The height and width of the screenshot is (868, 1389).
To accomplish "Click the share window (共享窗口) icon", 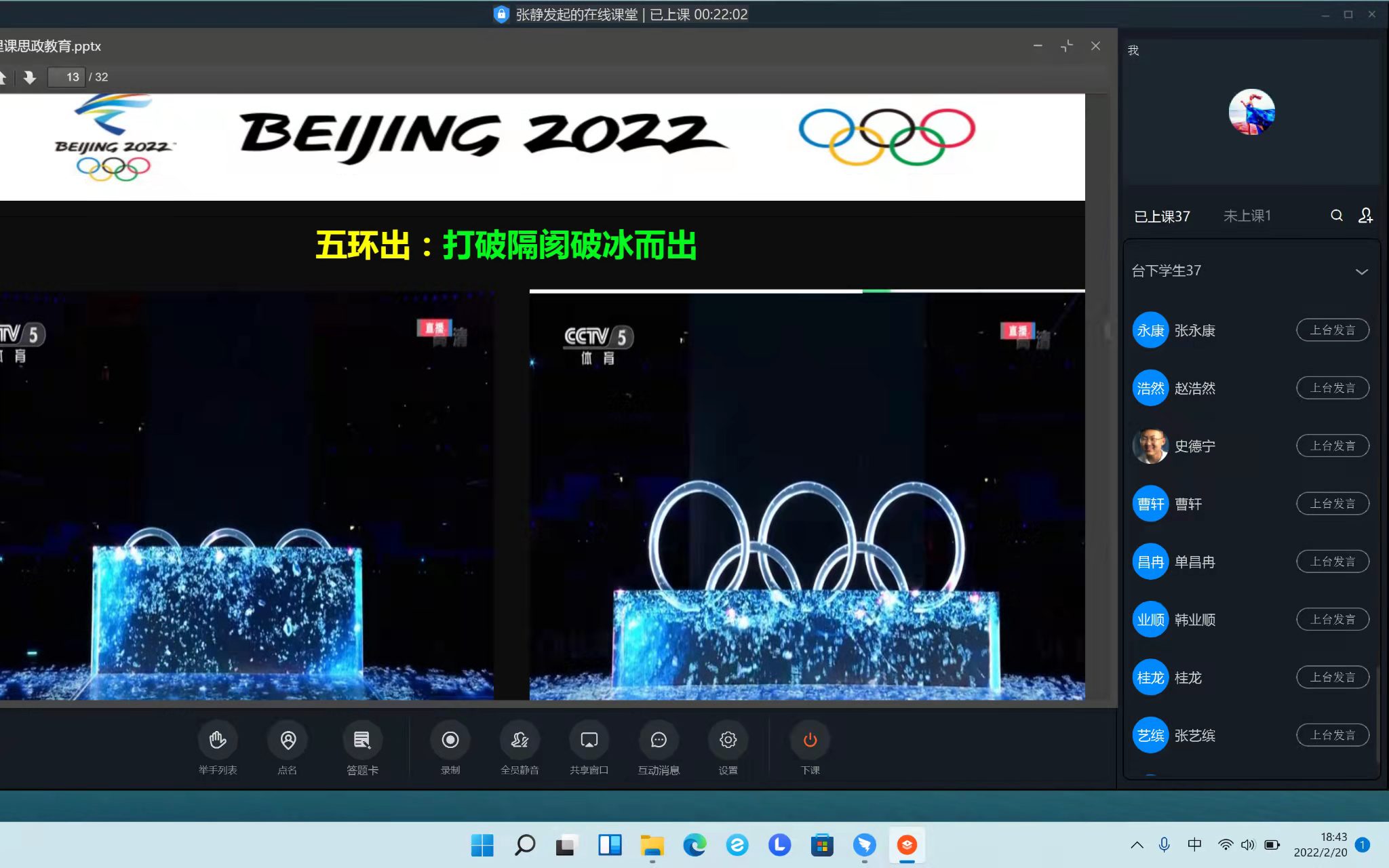I will coord(589,741).
